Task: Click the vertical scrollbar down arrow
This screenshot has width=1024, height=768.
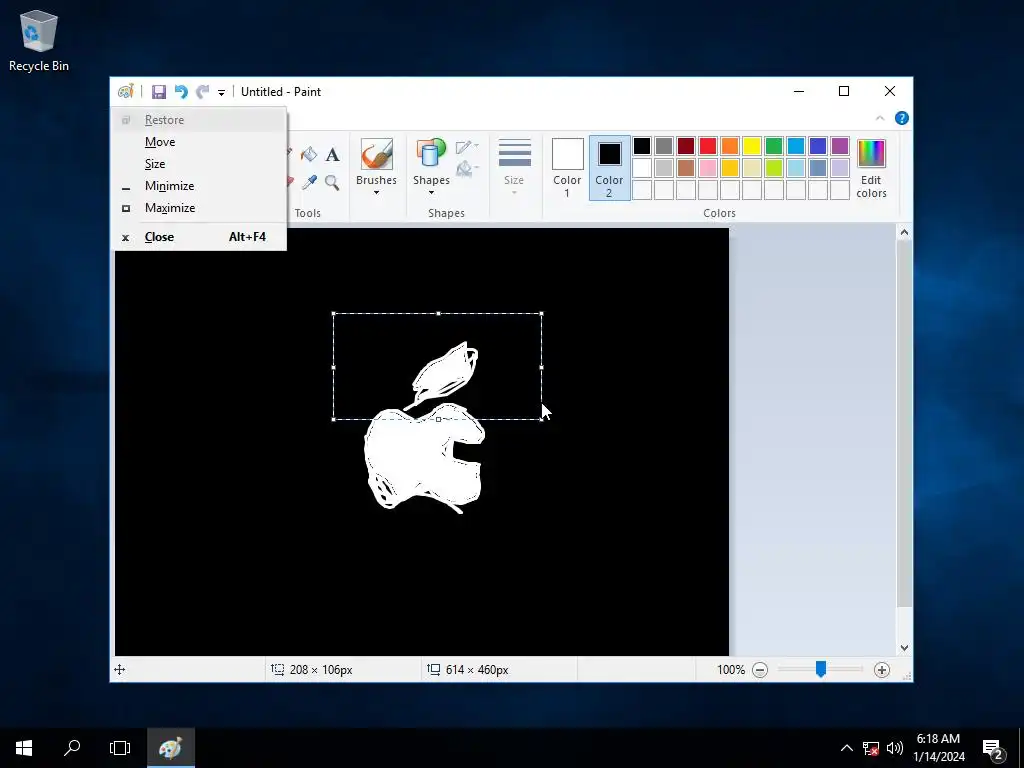Action: [904, 648]
